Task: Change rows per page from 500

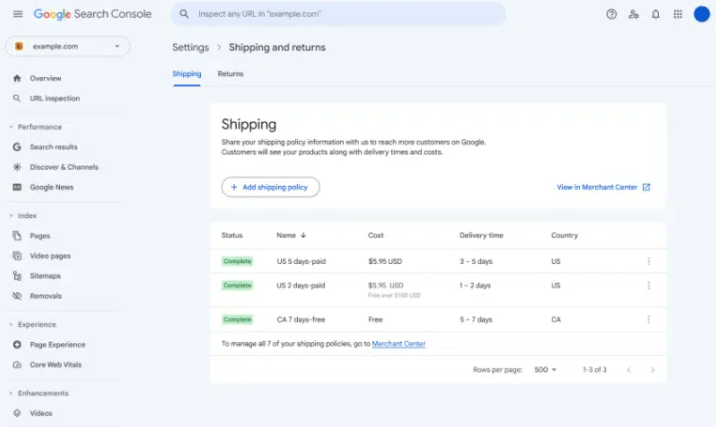Action: (545, 369)
